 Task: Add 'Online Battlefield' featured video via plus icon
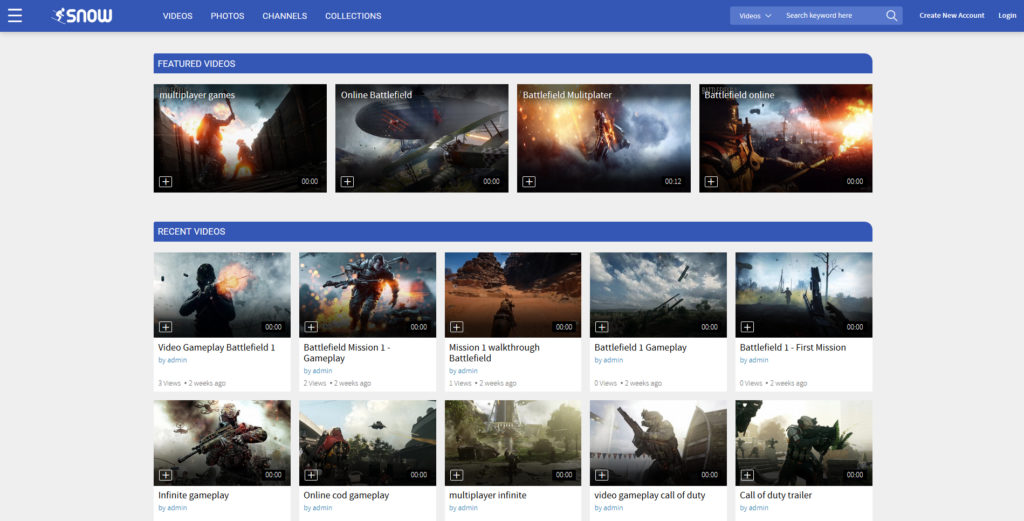[x=347, y=182]
